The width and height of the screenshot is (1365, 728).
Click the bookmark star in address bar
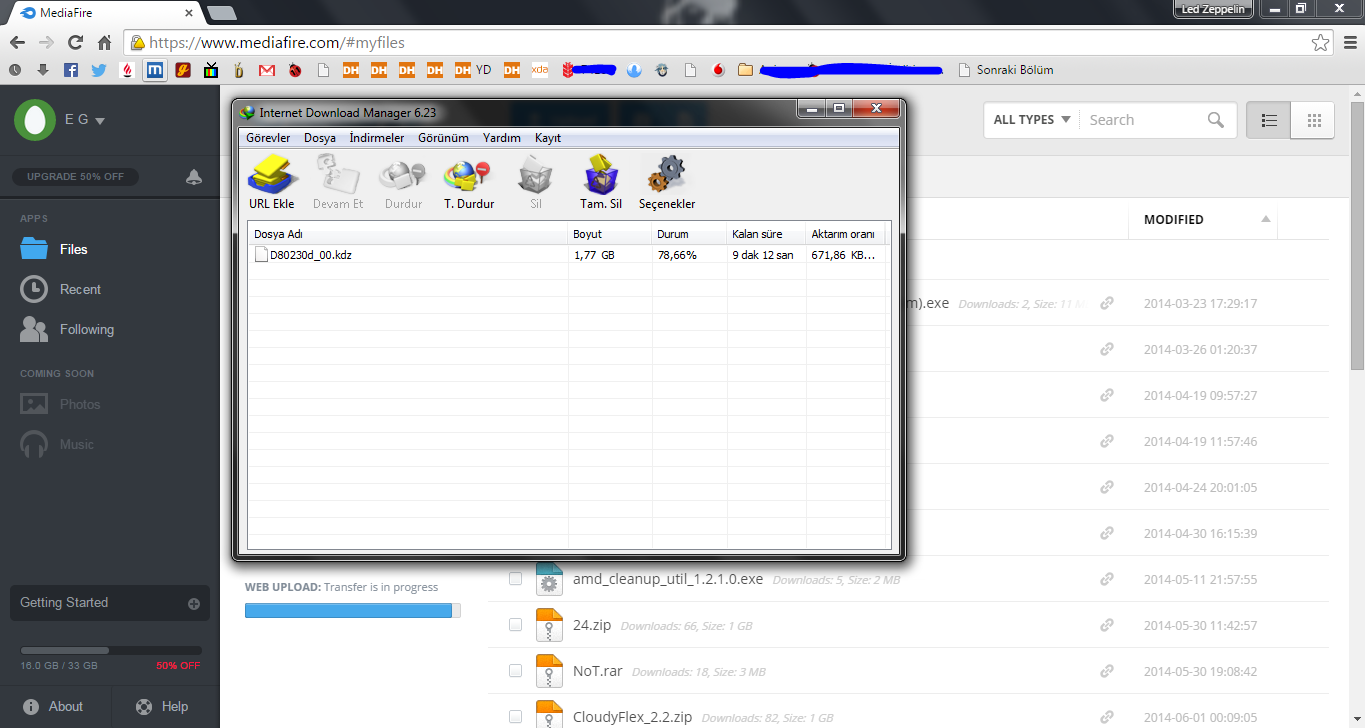click(1321, 43)
